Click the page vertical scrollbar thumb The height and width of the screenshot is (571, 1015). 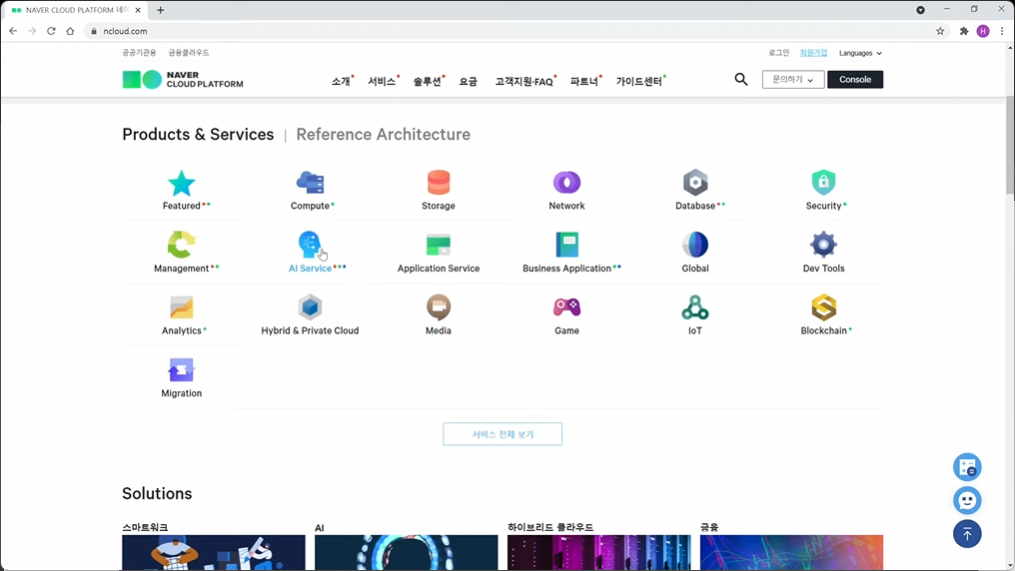point(1010,144)
